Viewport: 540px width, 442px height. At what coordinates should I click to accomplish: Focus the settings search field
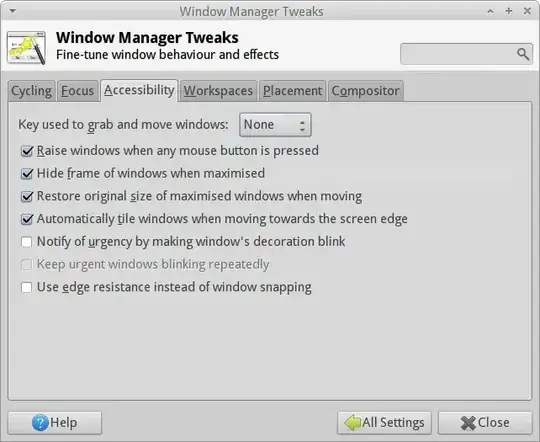466,54
